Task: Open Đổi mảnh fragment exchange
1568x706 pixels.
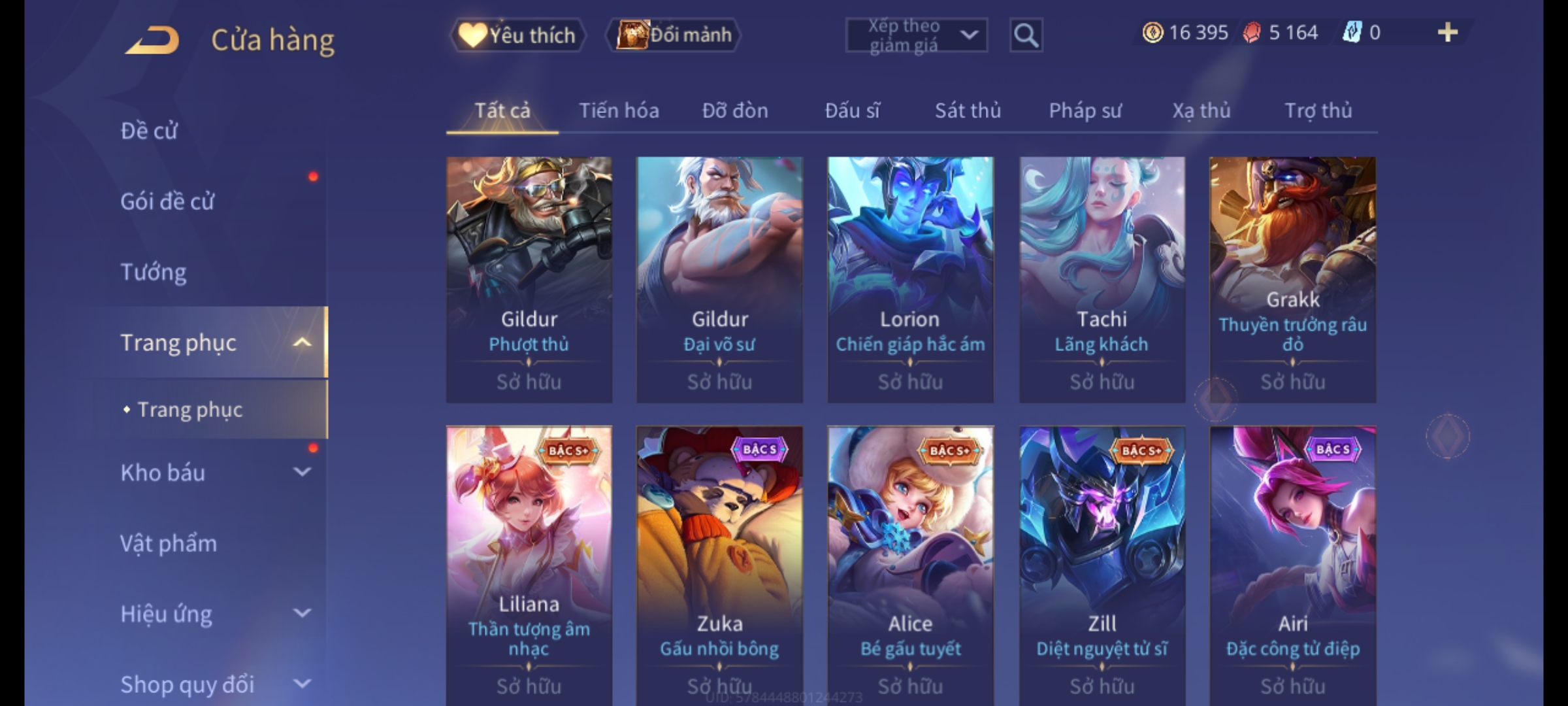Action: (674, 35)
